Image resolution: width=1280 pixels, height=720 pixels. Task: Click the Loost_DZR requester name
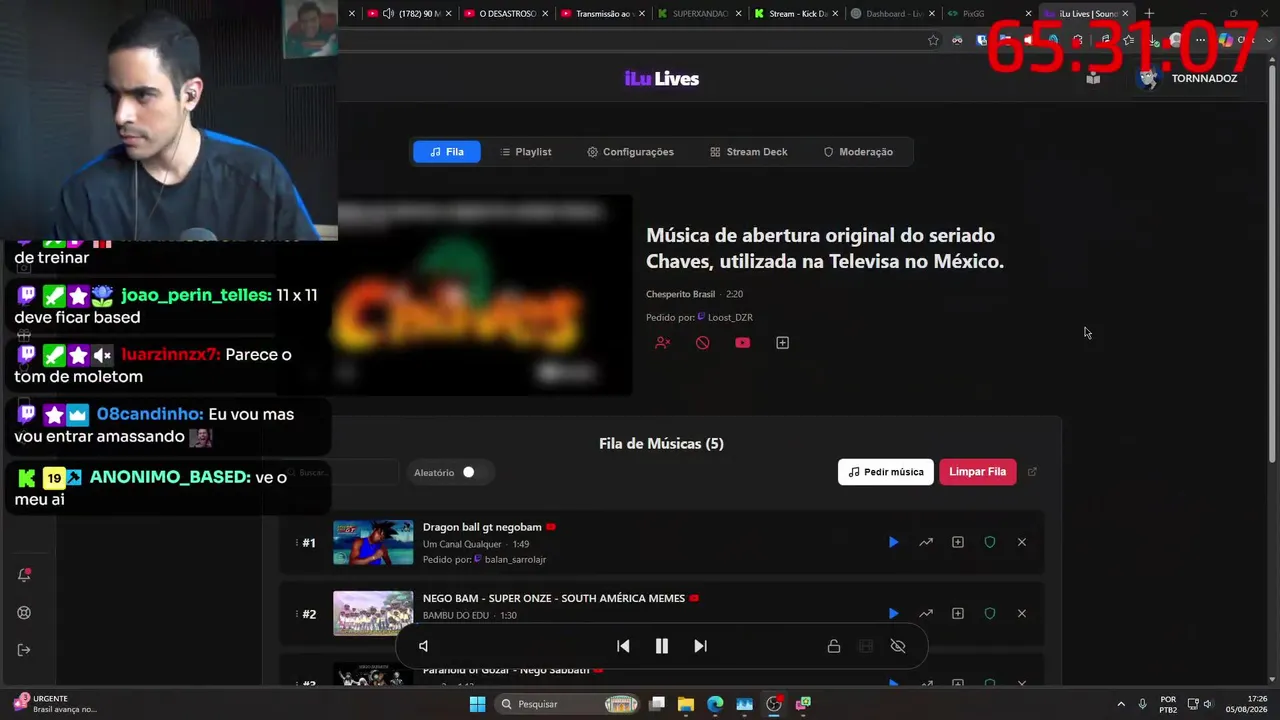click(x=730, y=317)
